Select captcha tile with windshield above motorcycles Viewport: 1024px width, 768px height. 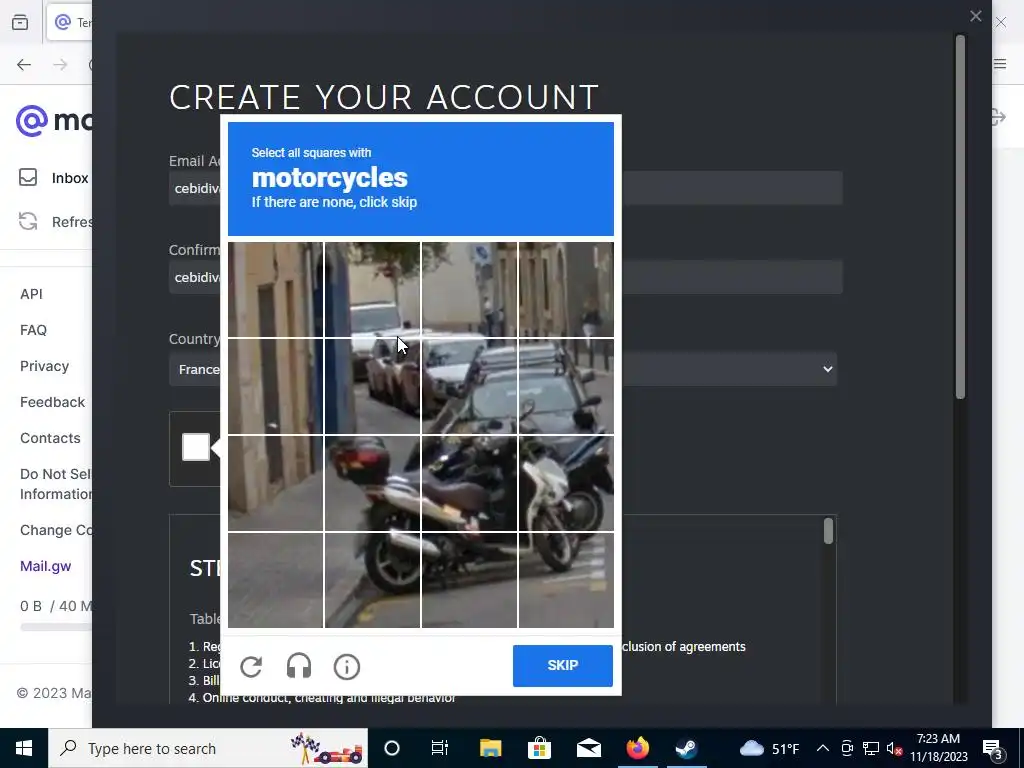[566, 387]
